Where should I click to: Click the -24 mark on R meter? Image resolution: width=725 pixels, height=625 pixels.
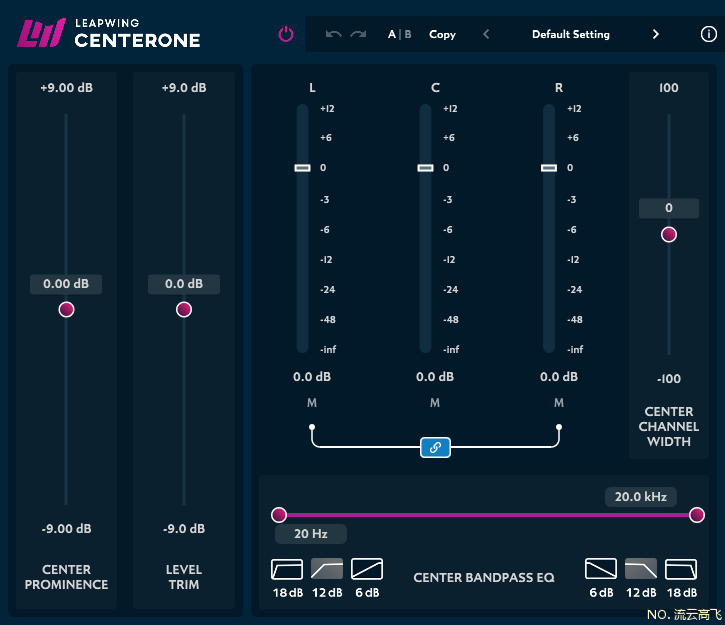574,290
